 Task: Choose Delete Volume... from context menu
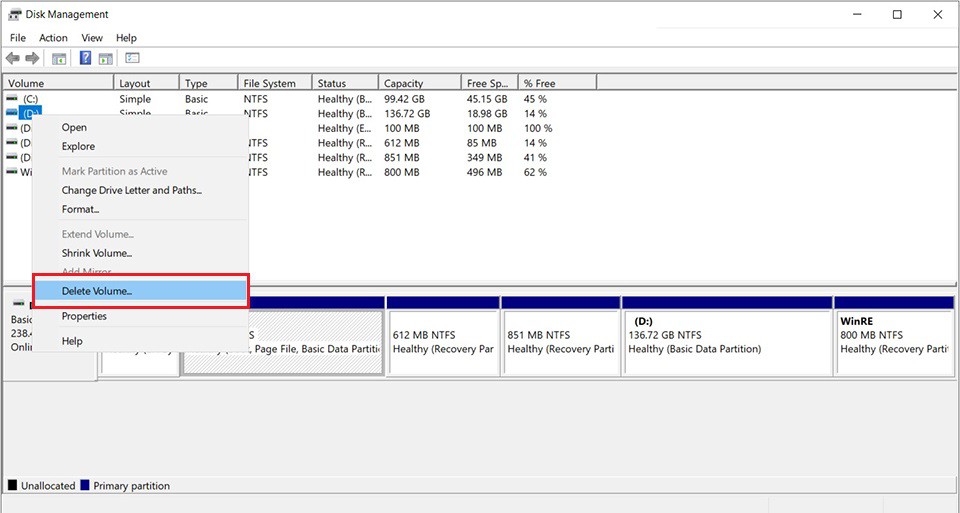[97, 291]
